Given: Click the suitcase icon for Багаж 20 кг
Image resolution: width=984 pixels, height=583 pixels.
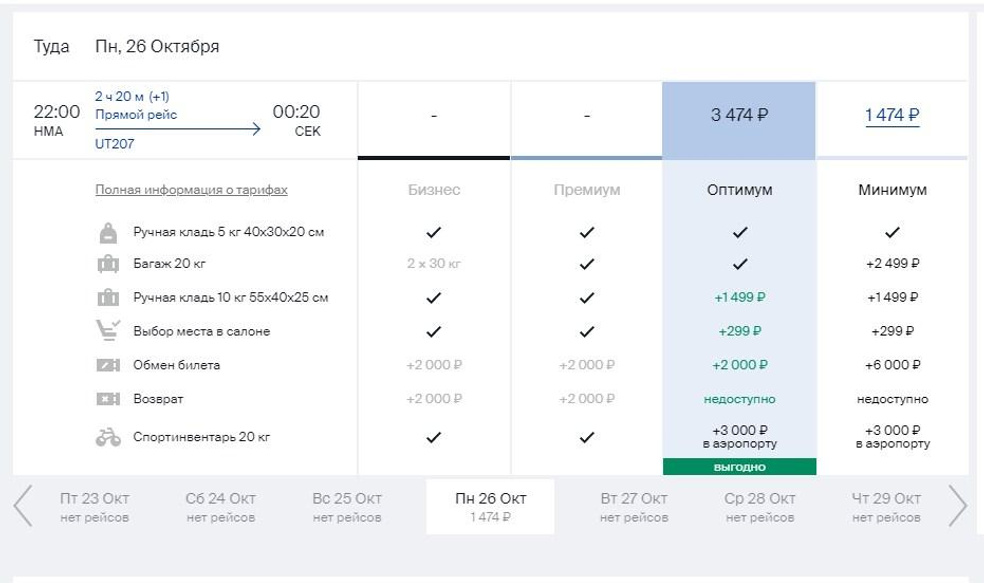Looking at the screenshot, I should (108, 264).
